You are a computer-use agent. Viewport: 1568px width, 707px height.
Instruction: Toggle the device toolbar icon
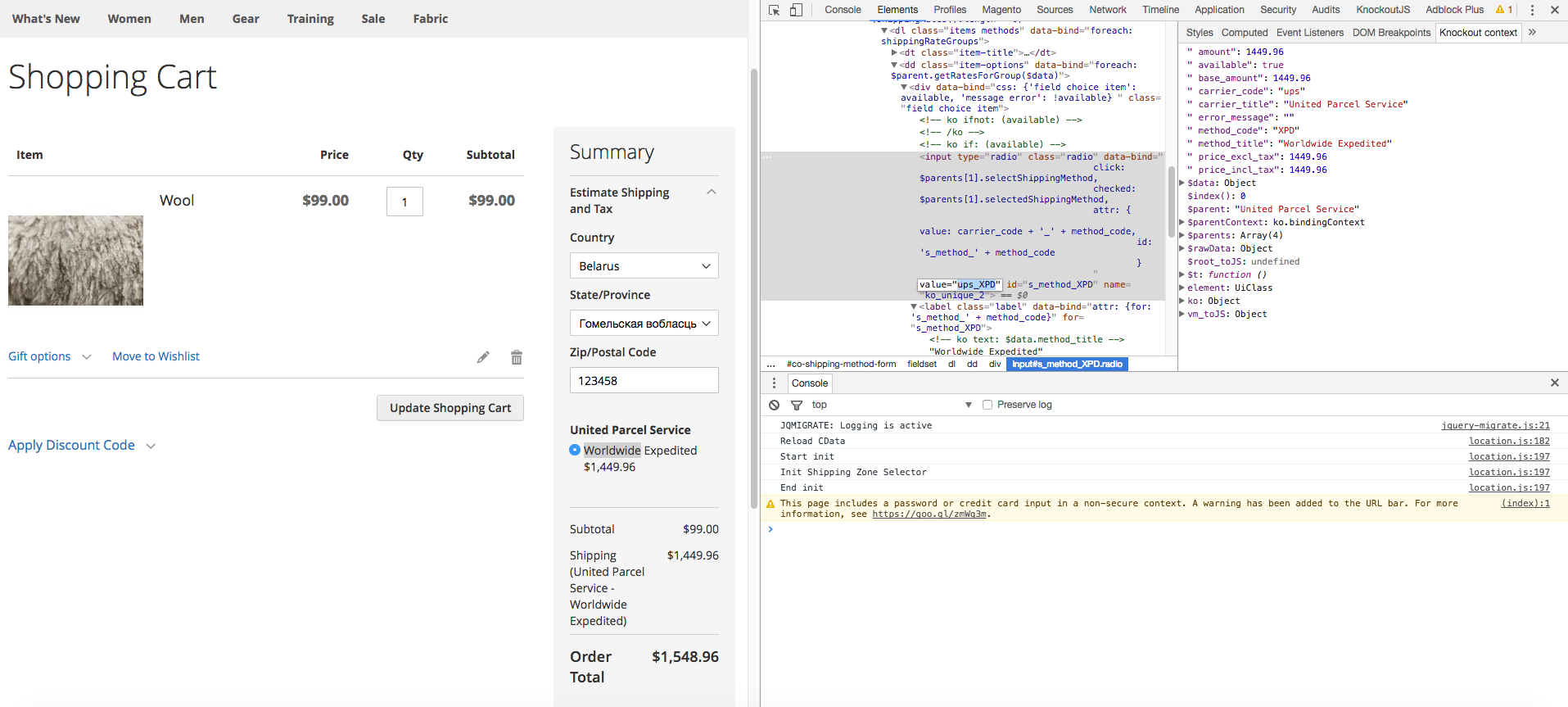tap(796, 10)
